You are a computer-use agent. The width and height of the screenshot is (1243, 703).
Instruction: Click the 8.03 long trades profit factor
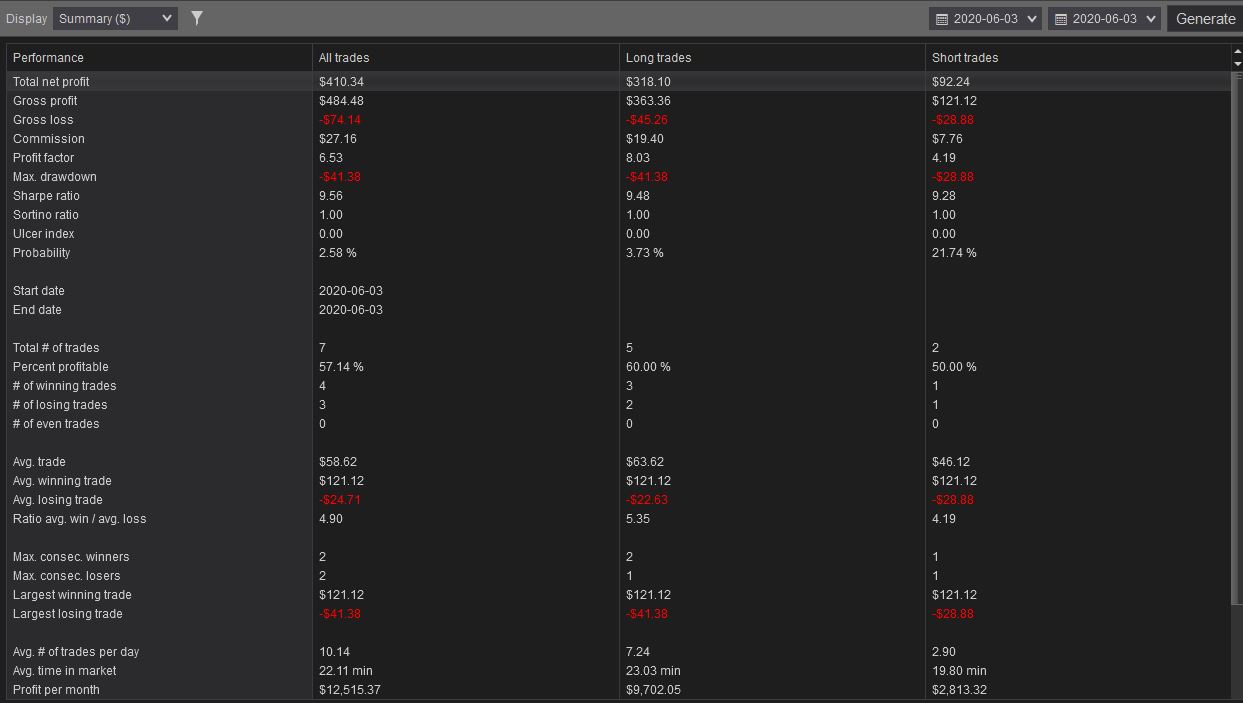[638, 158]
